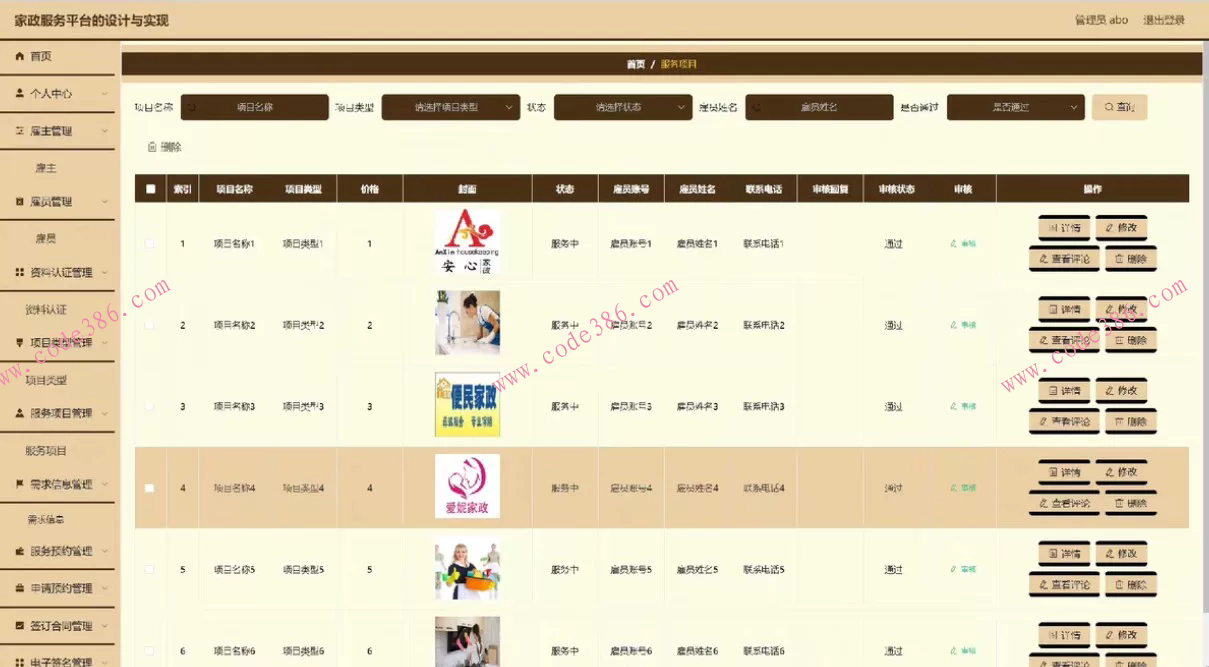Check the checkbox for row 项目名称1
Viewport: 1209px width, 667px height.
pos(151,243)
